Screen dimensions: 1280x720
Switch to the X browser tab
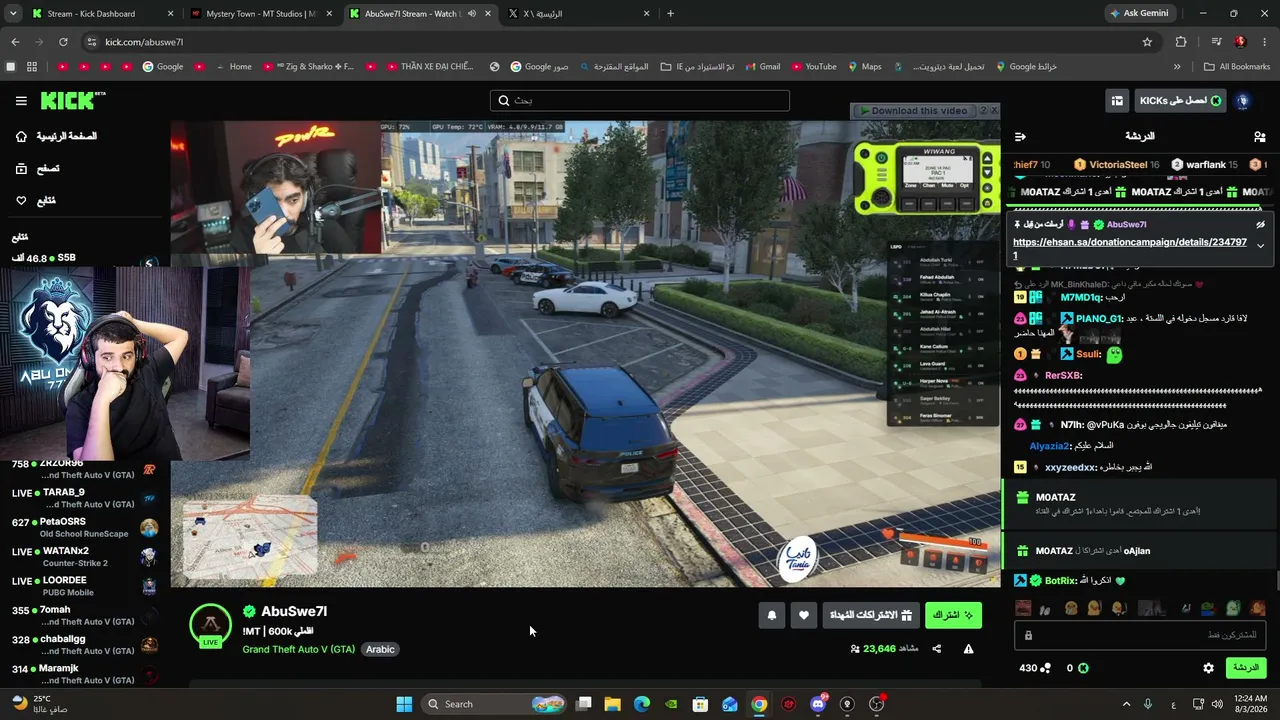pyautogui.click(x=580, y=14)
